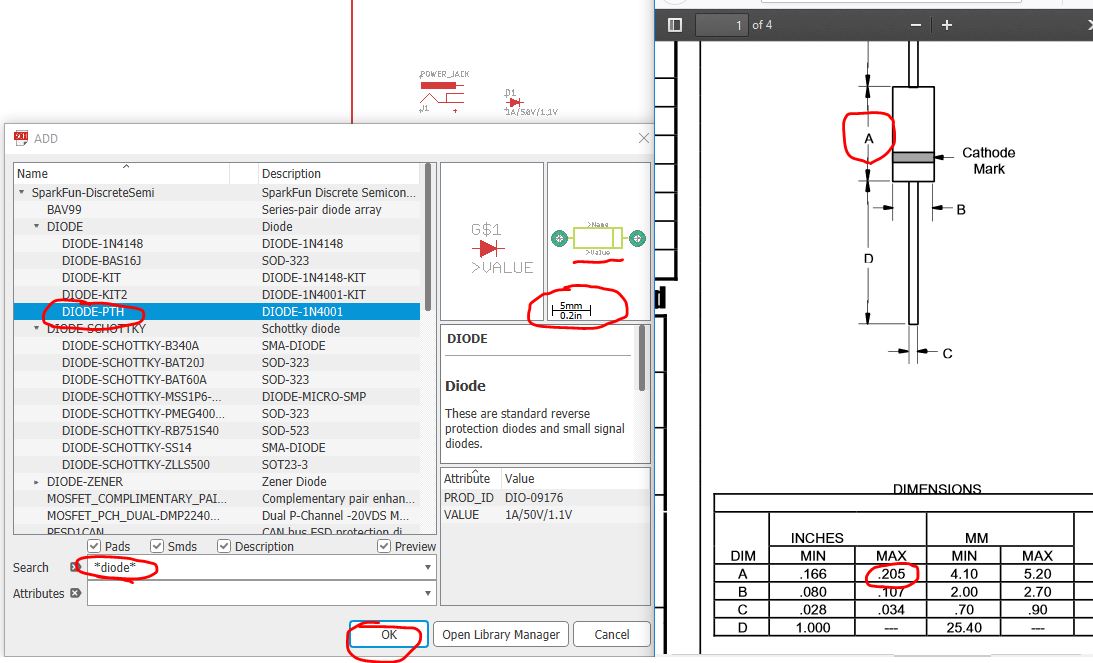Image resolution: width=1093 pixels, height=663 pixels.
Task: Uncheck the Pads checkbox
Action: [94, 546]
